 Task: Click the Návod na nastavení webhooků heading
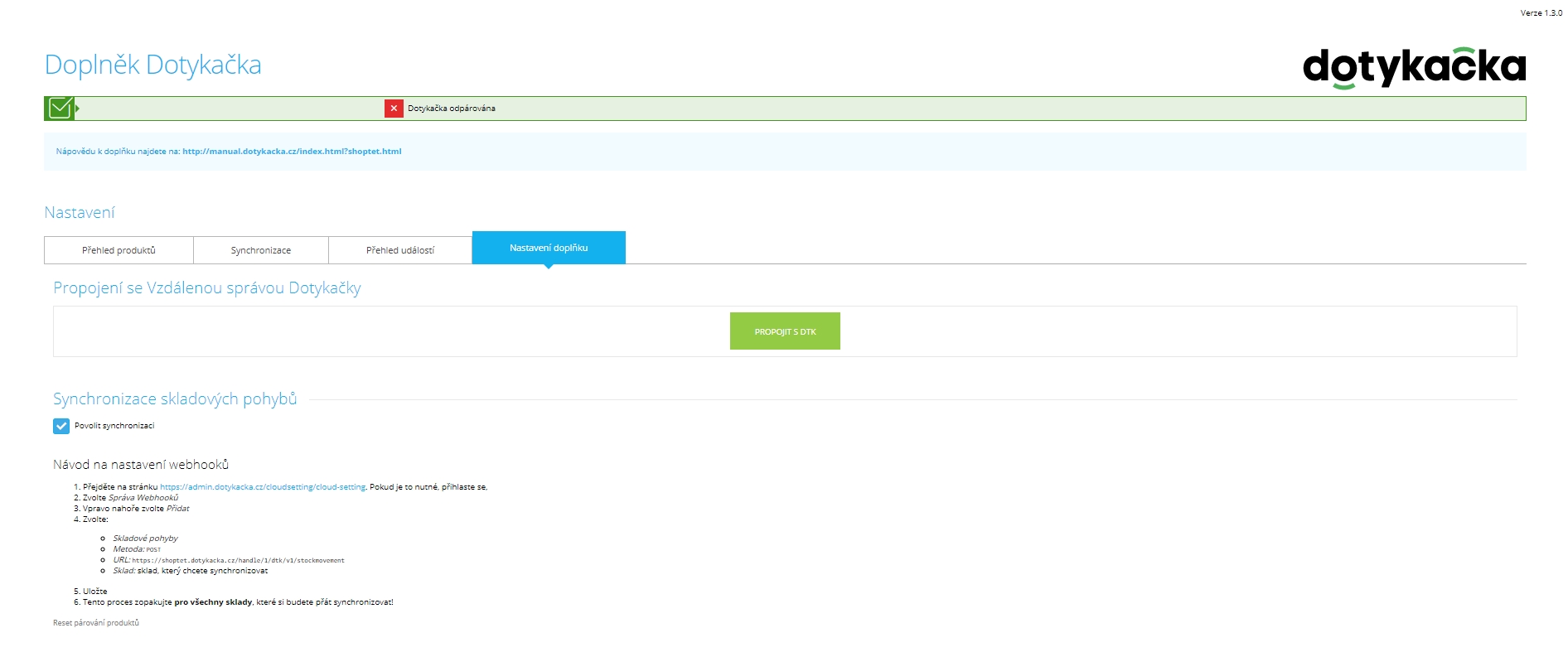(141, 465)
